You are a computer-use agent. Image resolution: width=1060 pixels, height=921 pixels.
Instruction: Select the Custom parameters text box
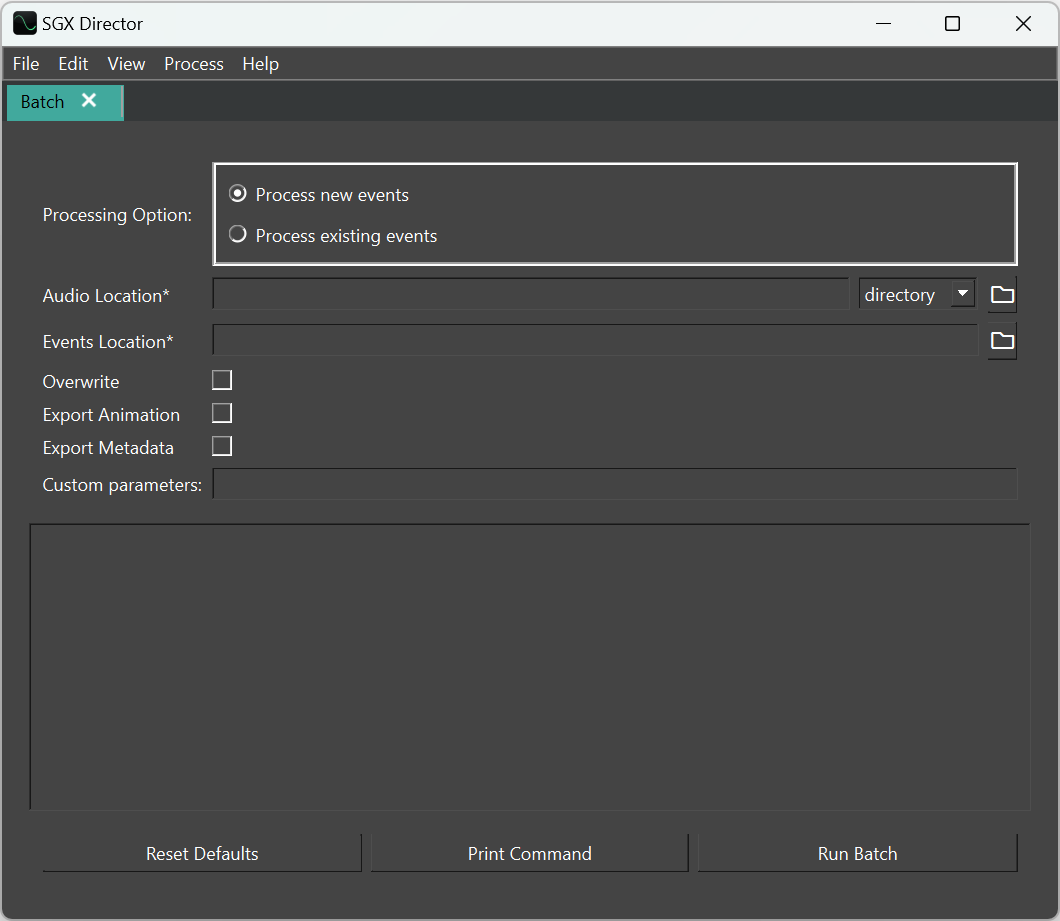coord(615,485)
